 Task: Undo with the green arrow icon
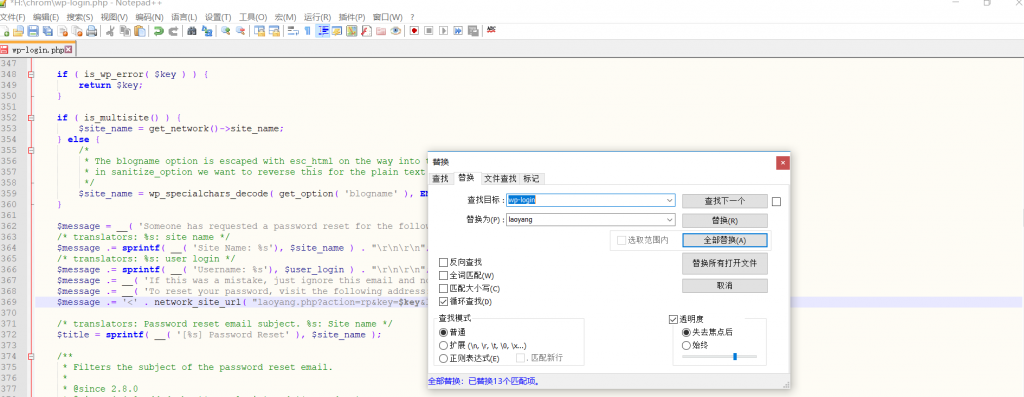[x=159, y=31]
